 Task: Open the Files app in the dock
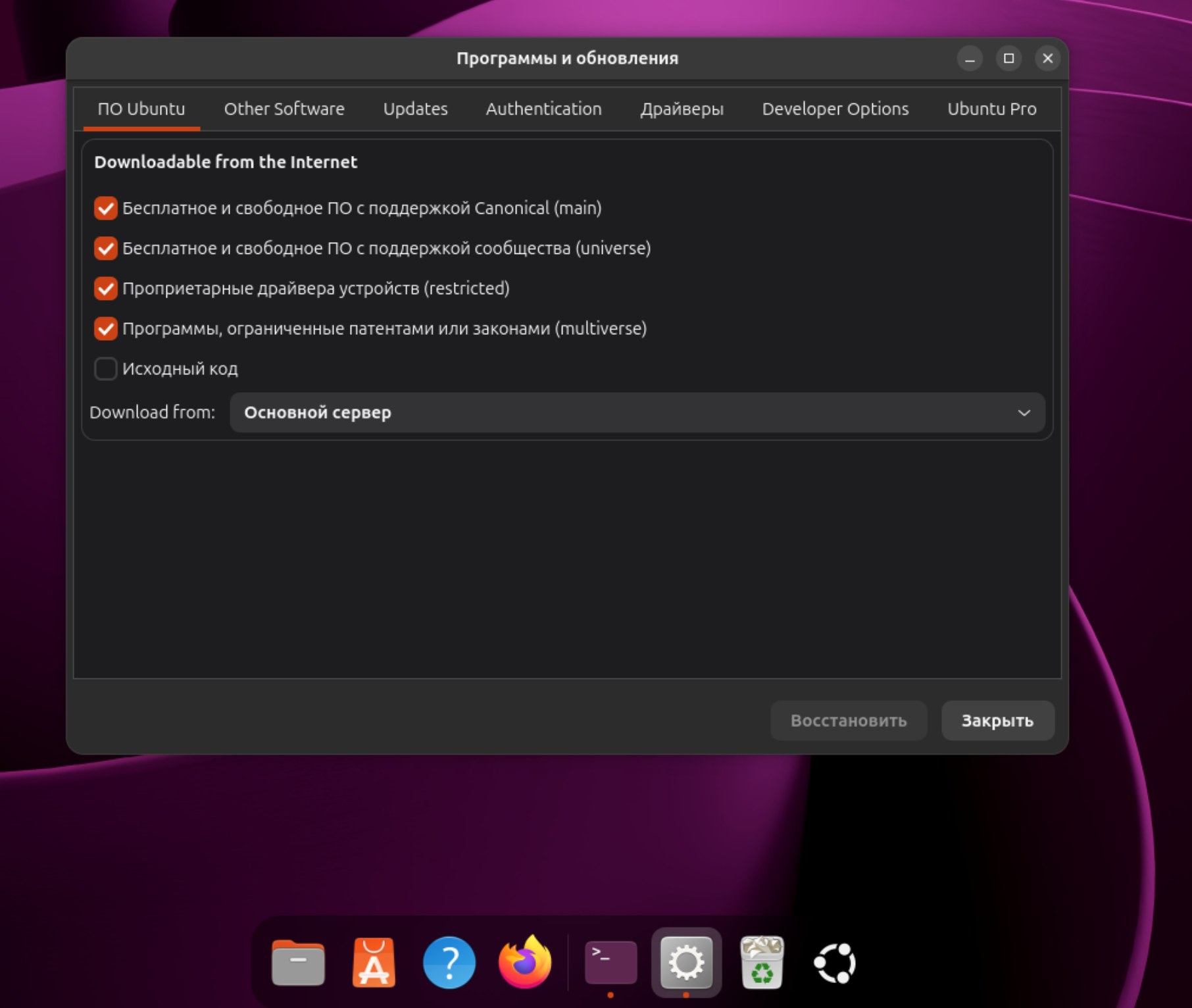point(298,963)
